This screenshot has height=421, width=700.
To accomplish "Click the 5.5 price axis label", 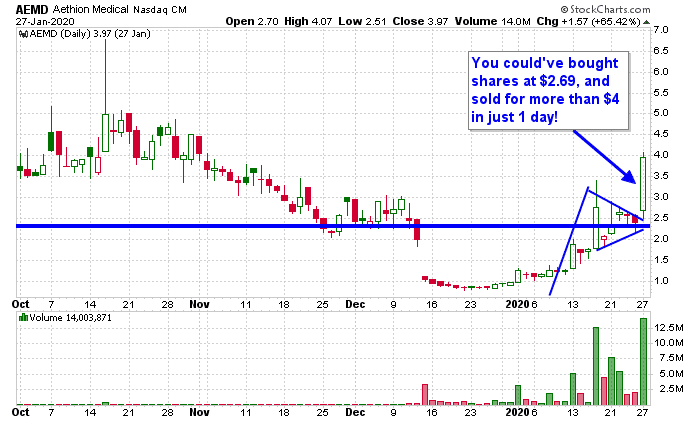I will coord(661,92).
